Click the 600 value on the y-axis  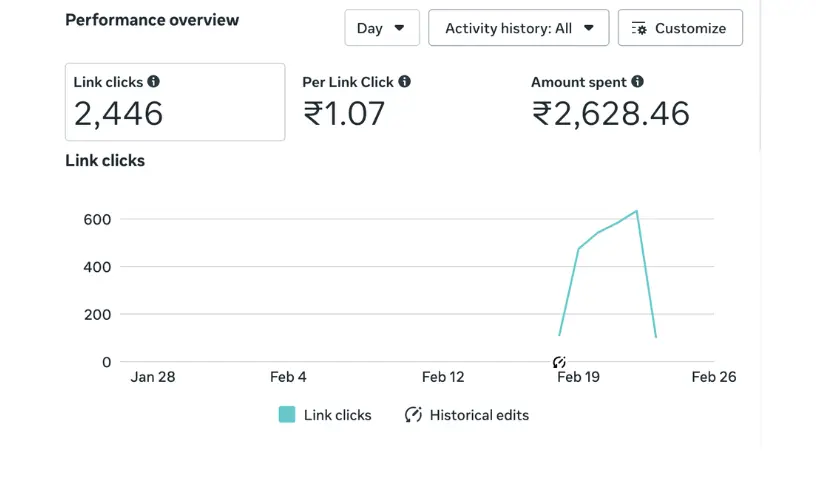(x=97, y=219)
